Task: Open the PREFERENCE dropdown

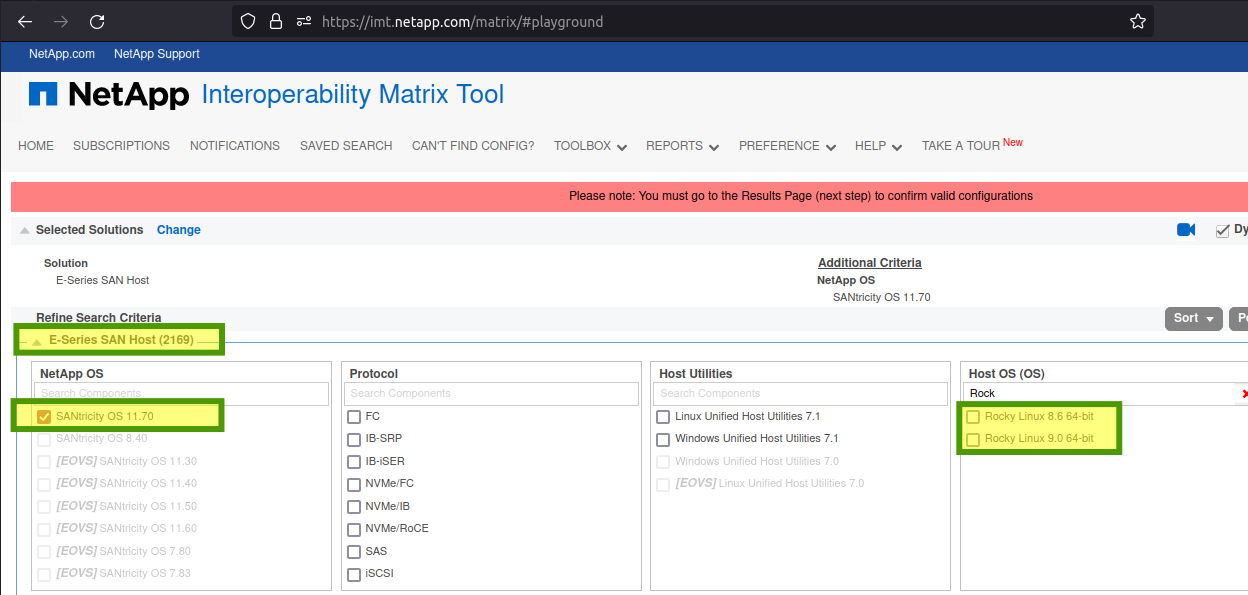Action: point(787,146)
